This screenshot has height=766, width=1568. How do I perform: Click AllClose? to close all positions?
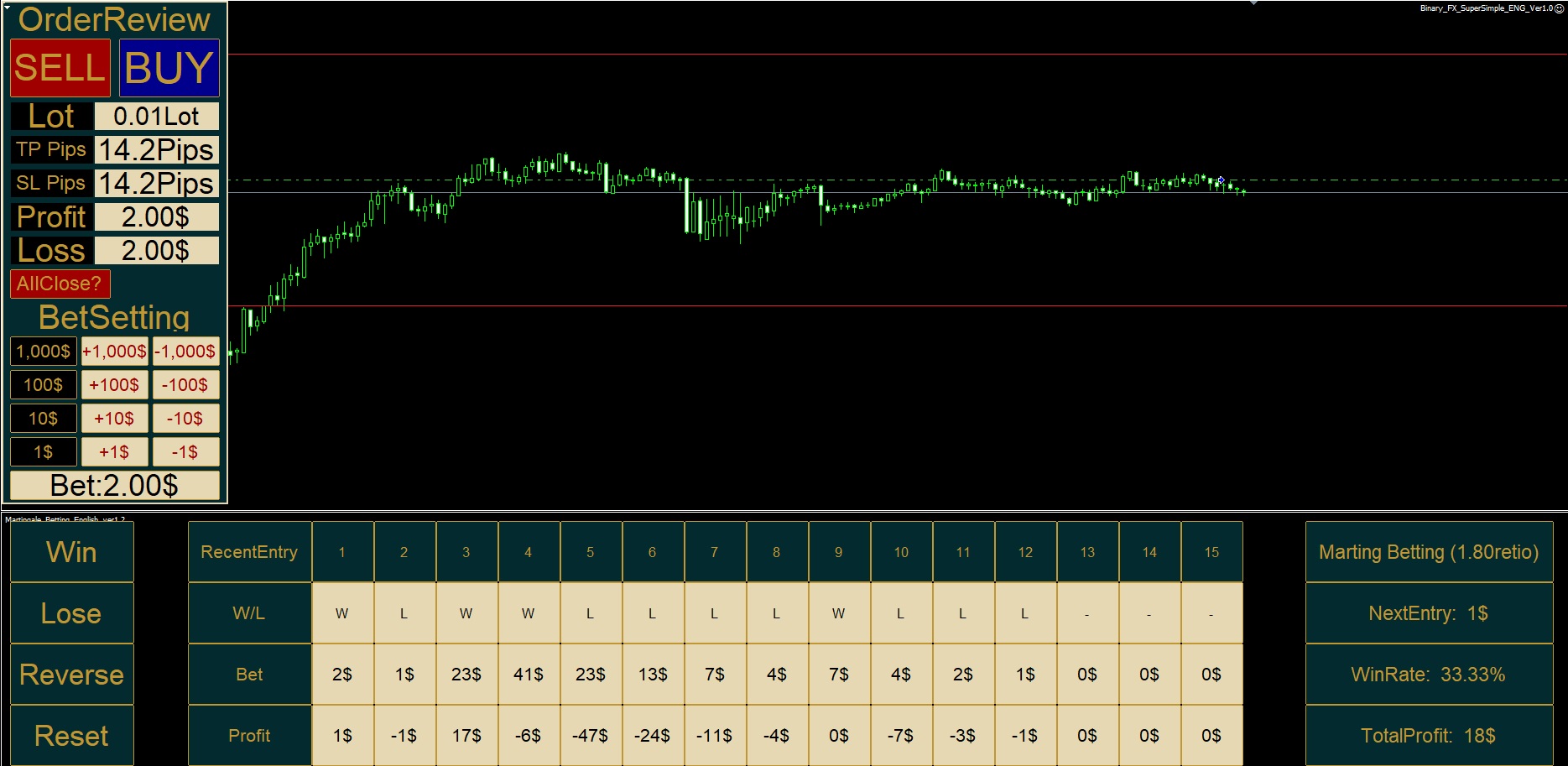[x=59, y=284]
